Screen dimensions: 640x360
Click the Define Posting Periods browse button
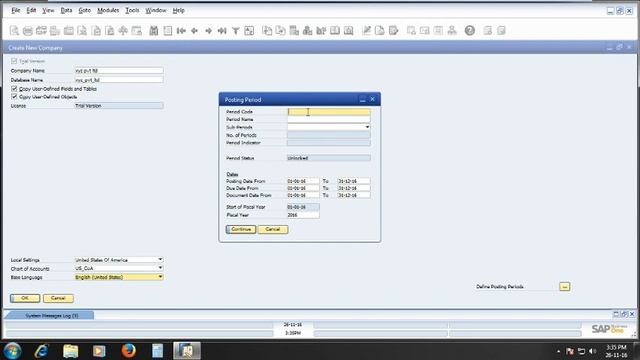pyautogui.click(x=564, y=287)
